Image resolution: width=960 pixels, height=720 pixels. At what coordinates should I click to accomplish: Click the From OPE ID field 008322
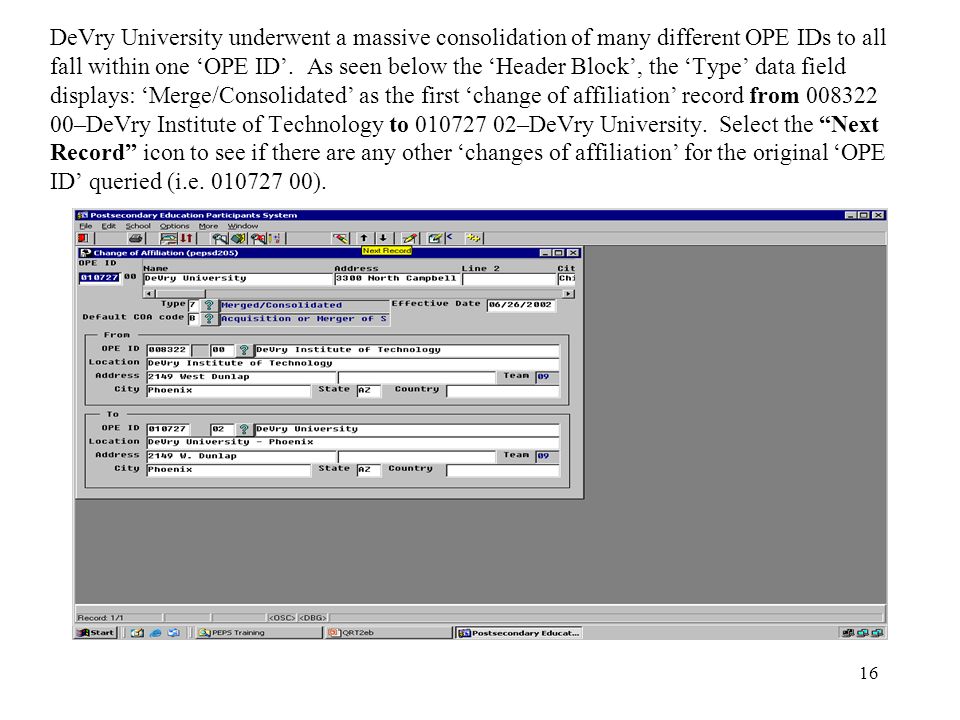coord(168,350)
